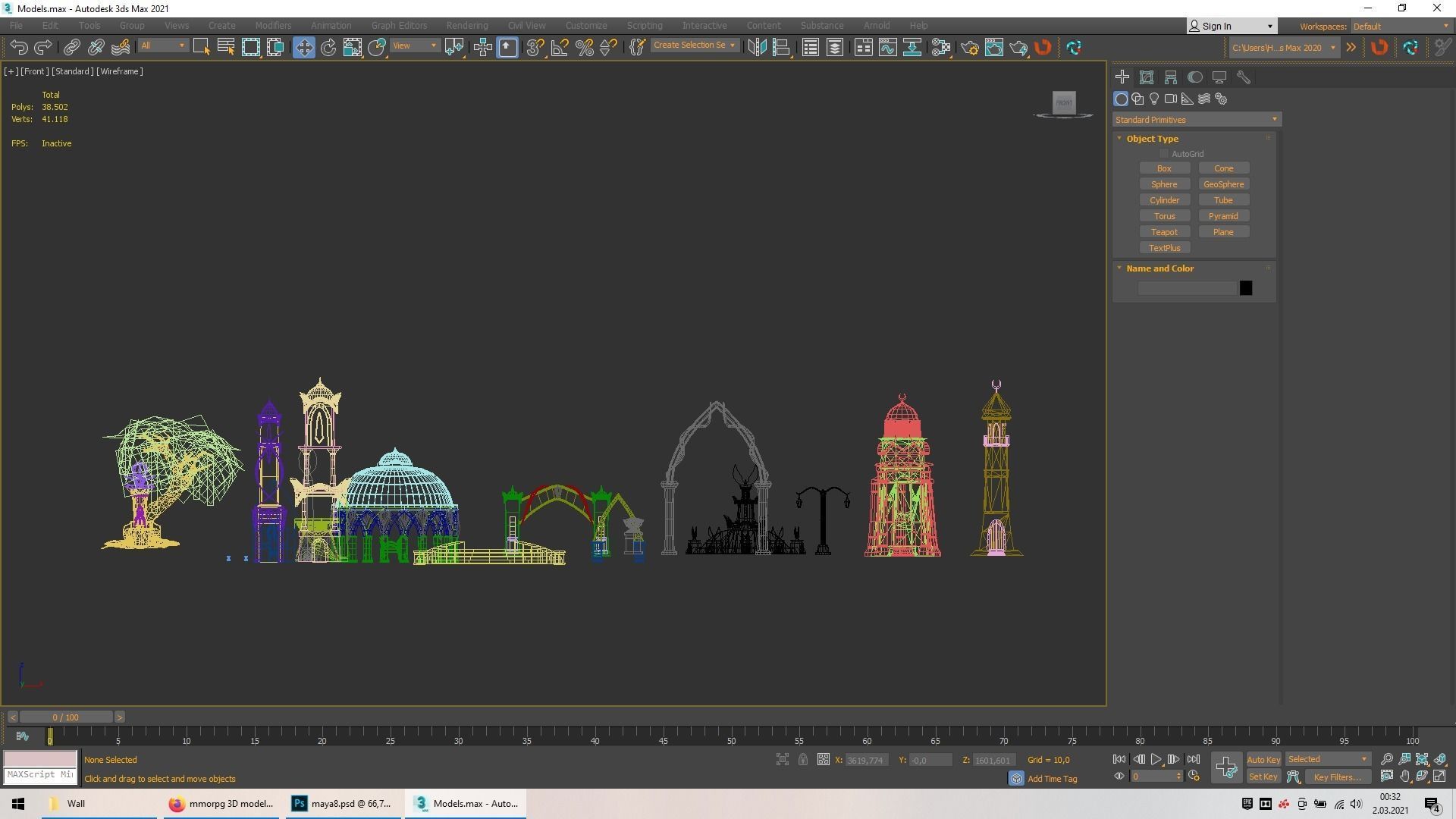The width and height of the screenshot is (1456, 819).
Task: Toggle the 3D Snaps button
Action: pos(535,48)
